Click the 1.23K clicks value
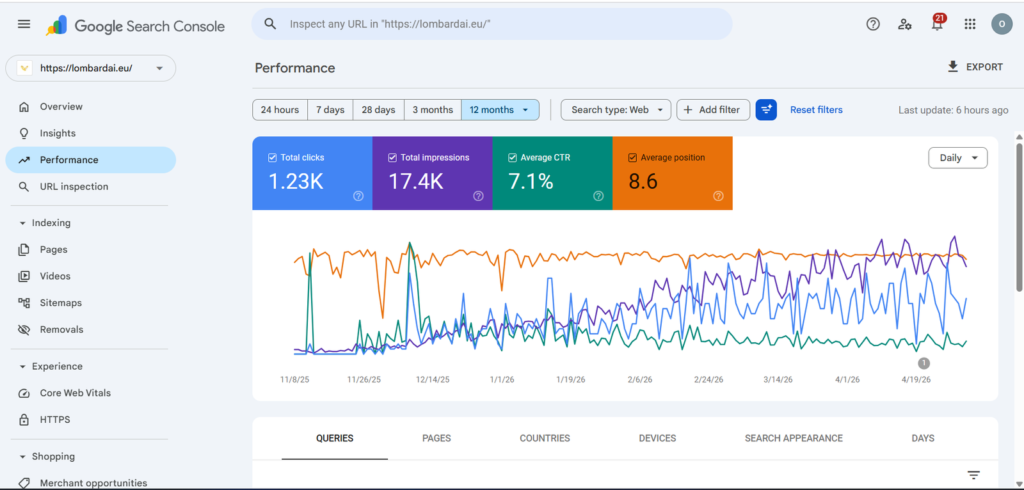This screenshot has height=490, width=1024. point(296,182)
